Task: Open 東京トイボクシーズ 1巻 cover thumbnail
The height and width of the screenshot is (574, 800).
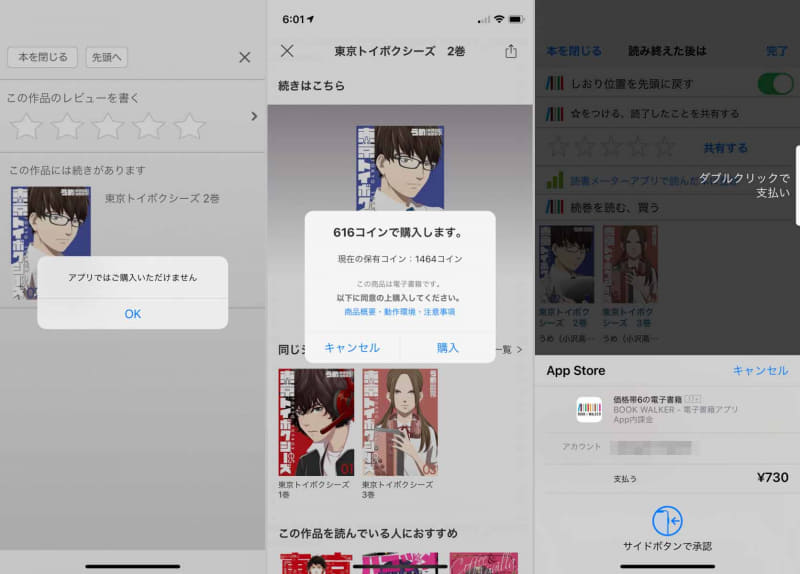Action: (x=316, y=422)
